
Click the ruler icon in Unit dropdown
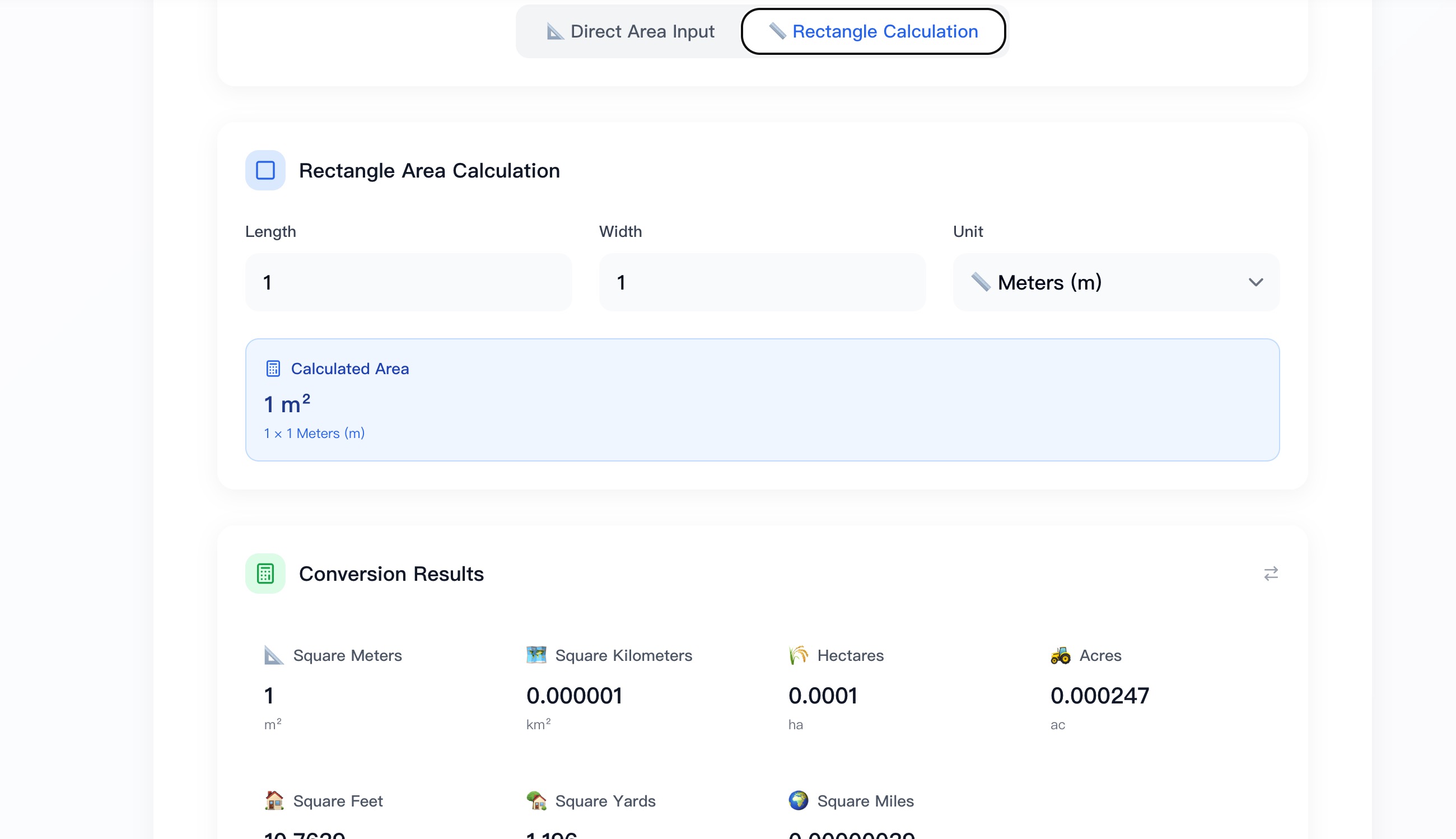(x=981, y=282)
